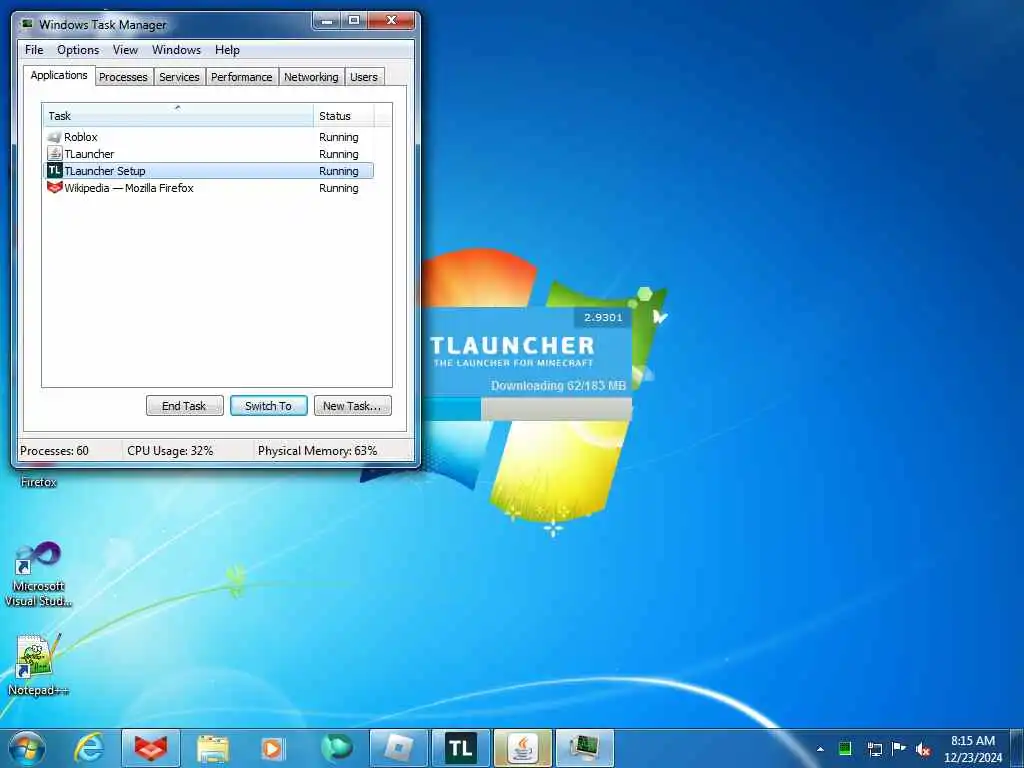
Task: Open the Help menu
Action: (227, 50)
